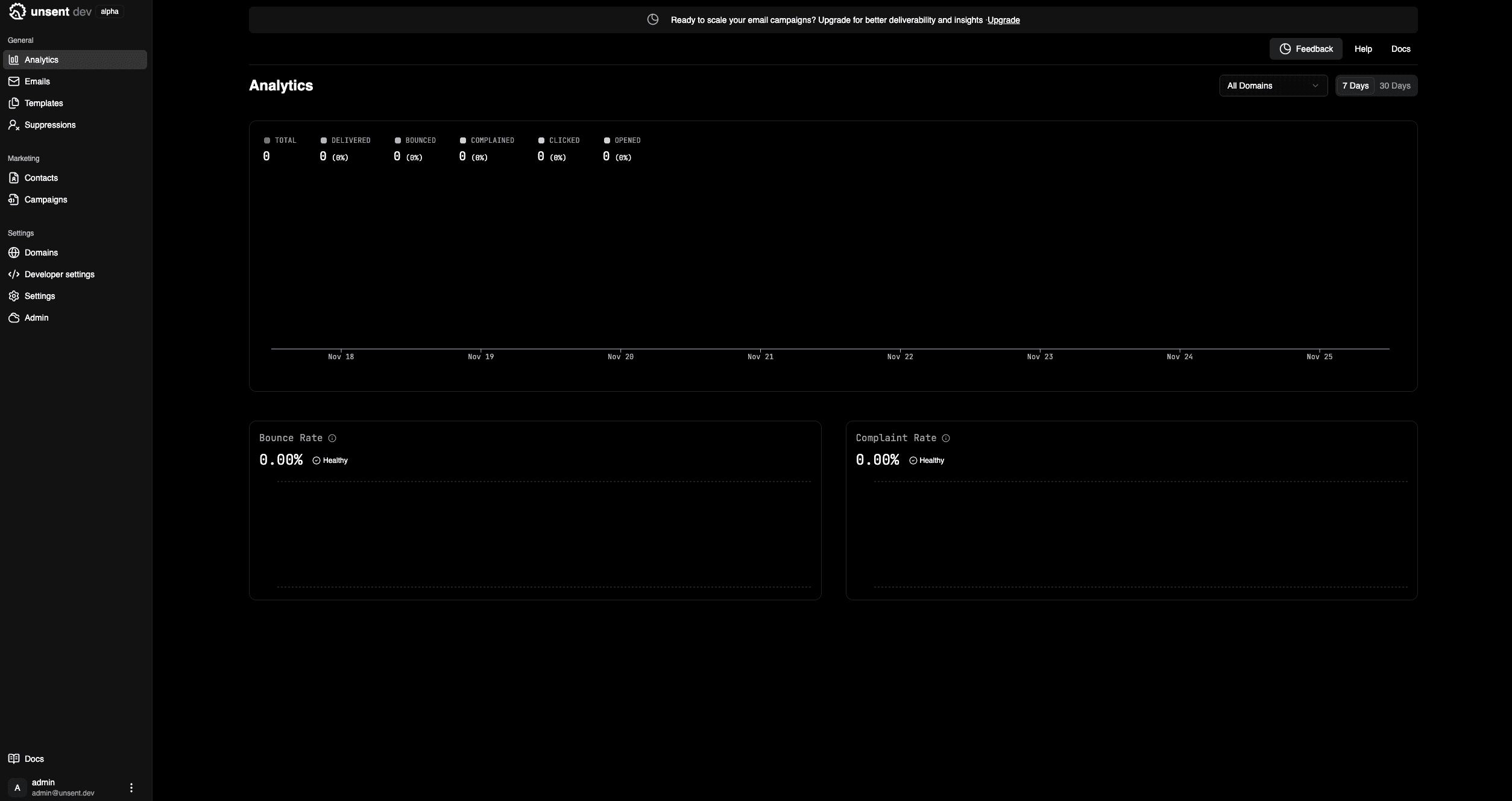Click the Templates copy icon

pos(14,103)
